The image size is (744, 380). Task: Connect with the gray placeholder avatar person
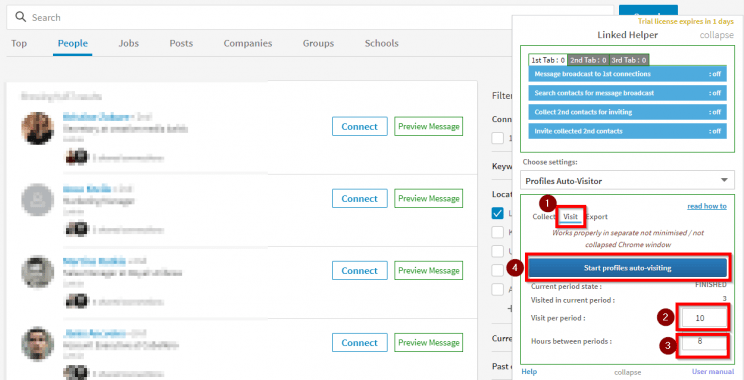tap(360, 198)
